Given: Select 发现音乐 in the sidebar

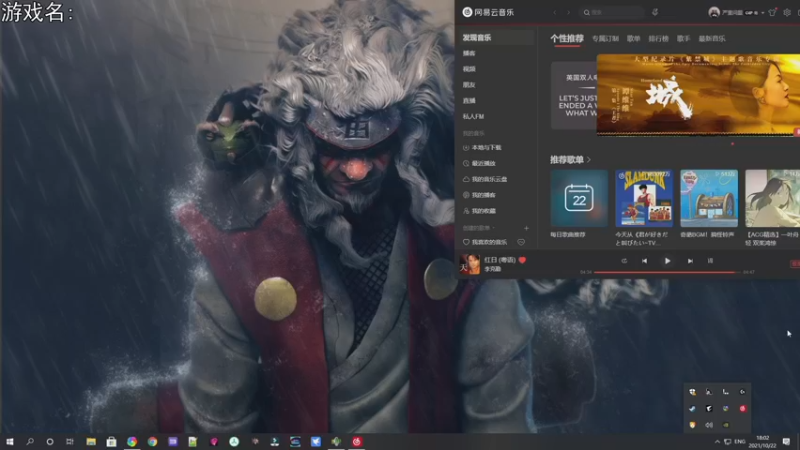Looking at the screenshot, I should (496, 37).
